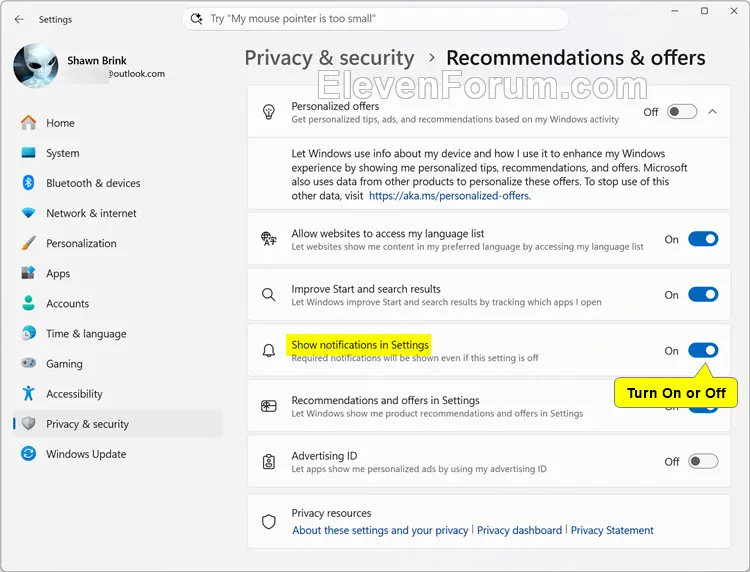
Task: Open Personalization settings
Action: 119,243
